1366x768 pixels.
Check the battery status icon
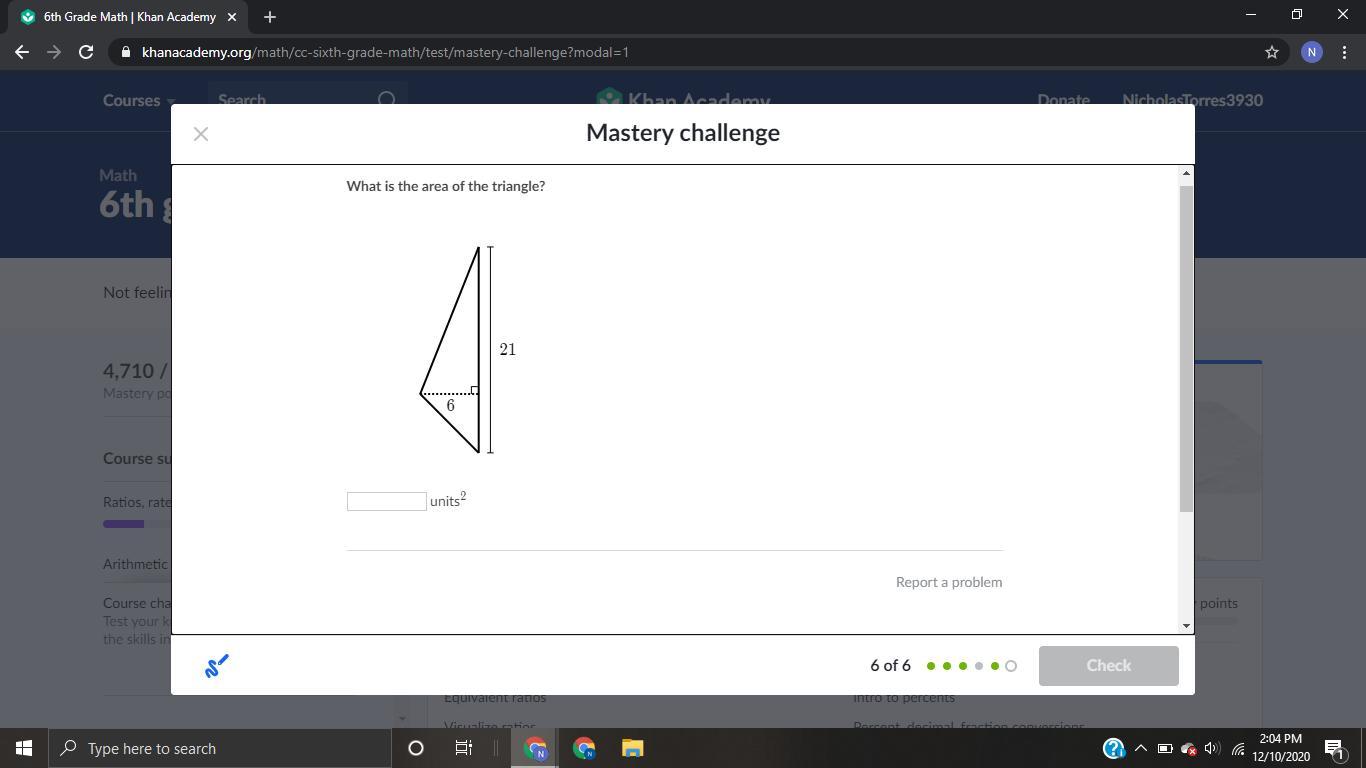[1165, 748]
